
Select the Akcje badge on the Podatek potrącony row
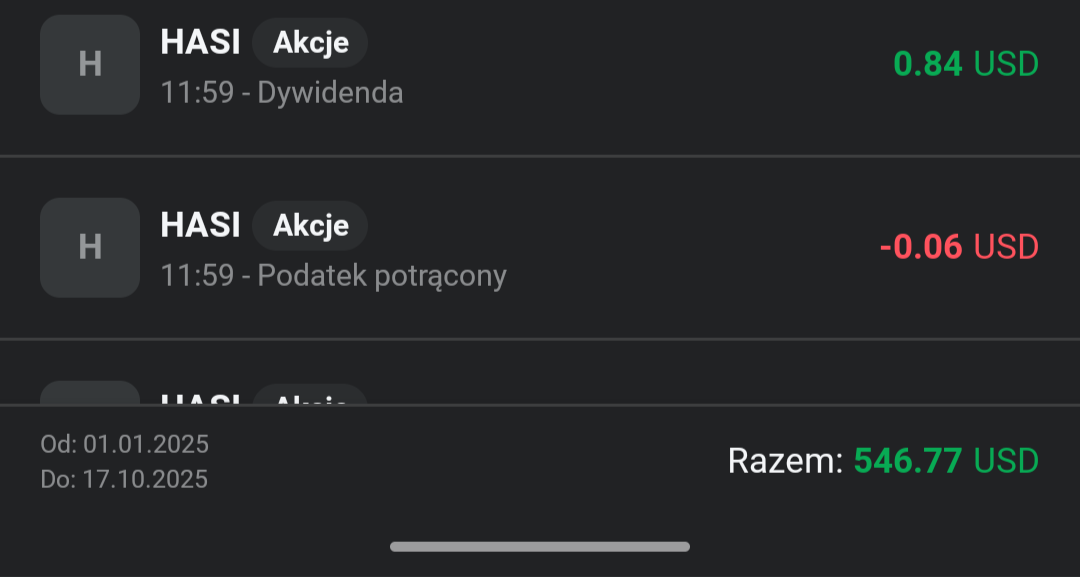pyautogui.click(x=310, y=226)
